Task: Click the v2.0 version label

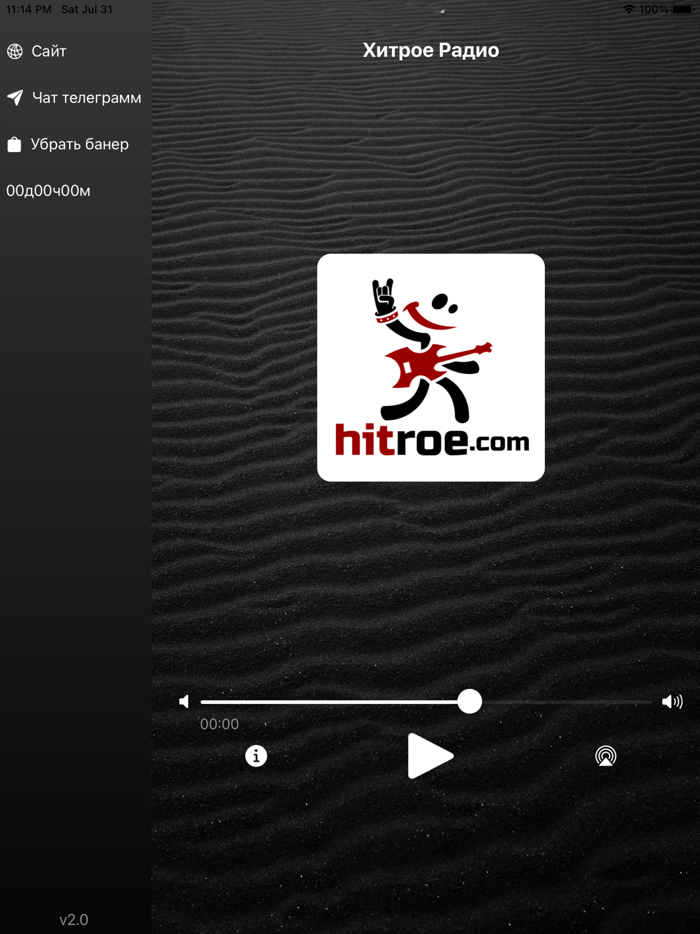Action: tap(74, 919)
